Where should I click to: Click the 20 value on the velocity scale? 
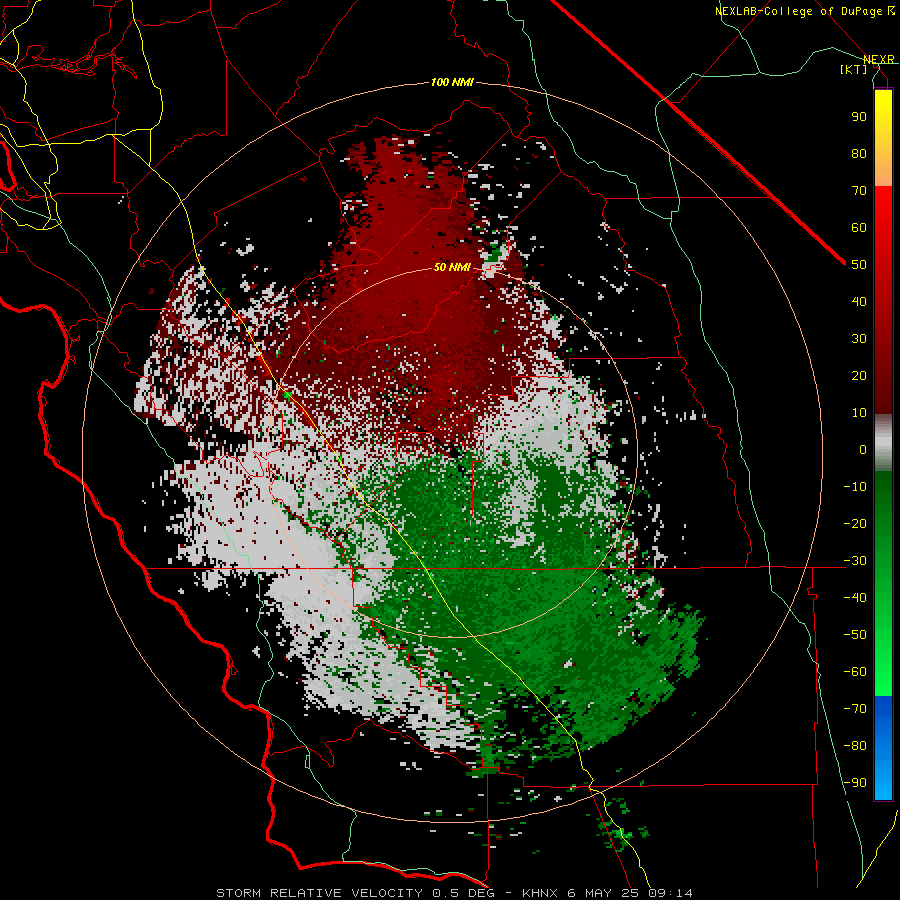pos(859,376)
